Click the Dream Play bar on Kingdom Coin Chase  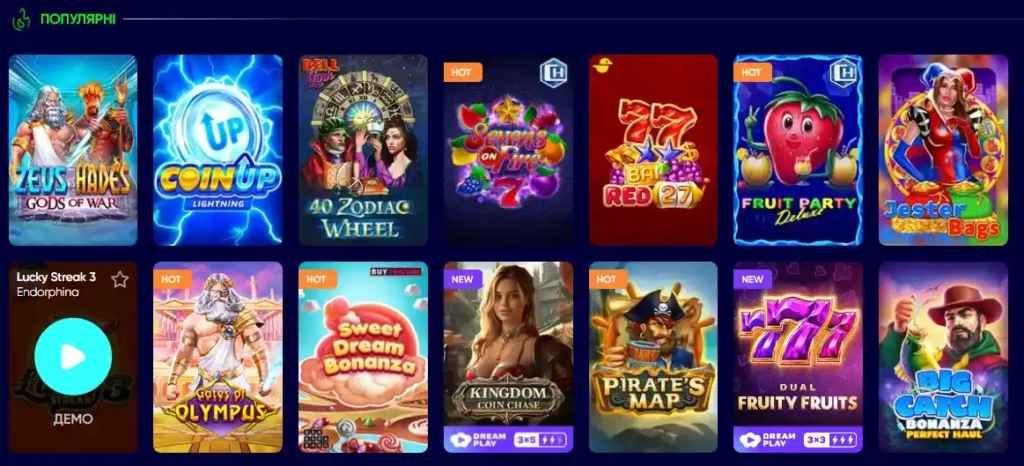[x=508, y=439]
